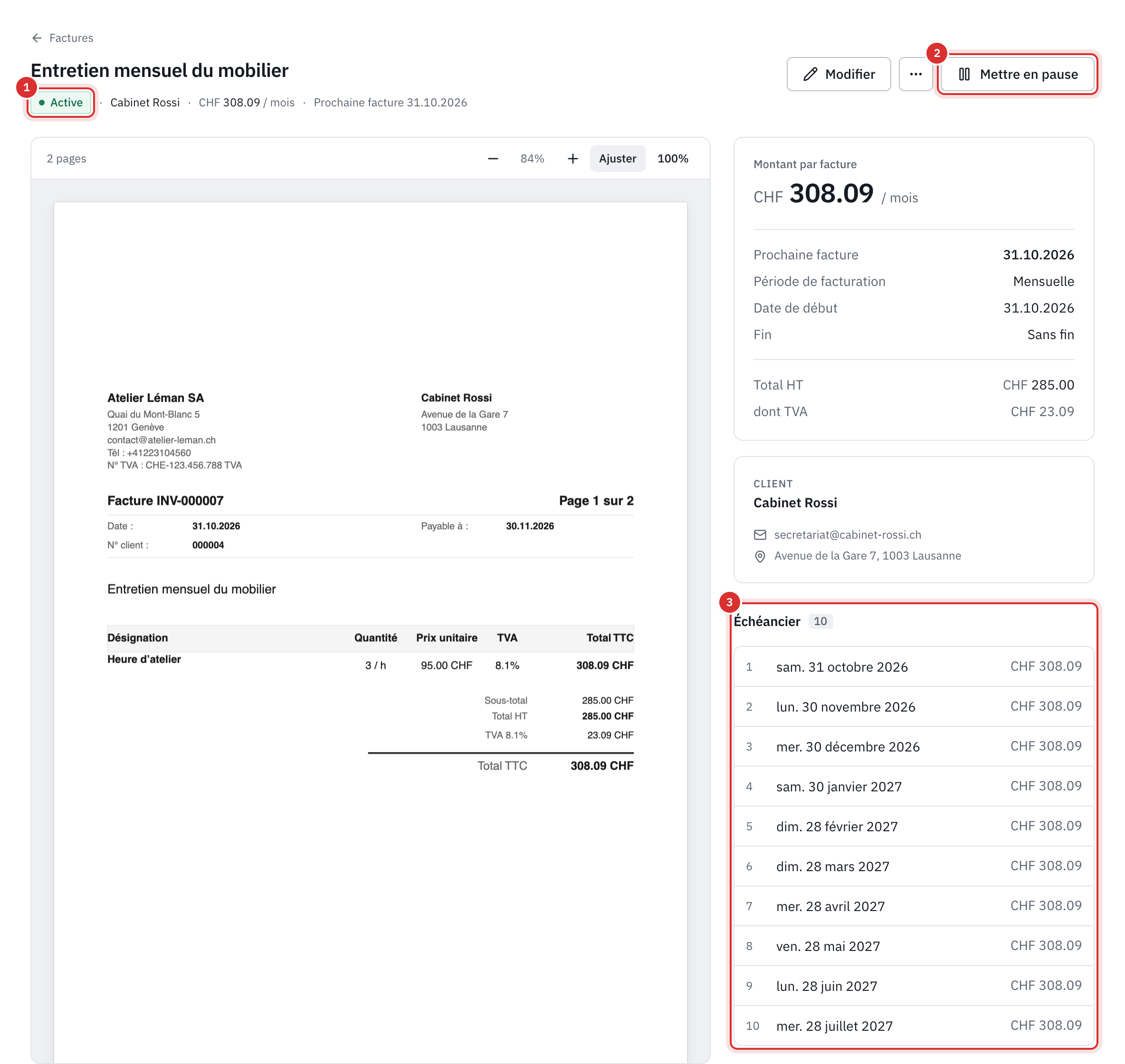Click the 2 pages label

tap(67, 159)
